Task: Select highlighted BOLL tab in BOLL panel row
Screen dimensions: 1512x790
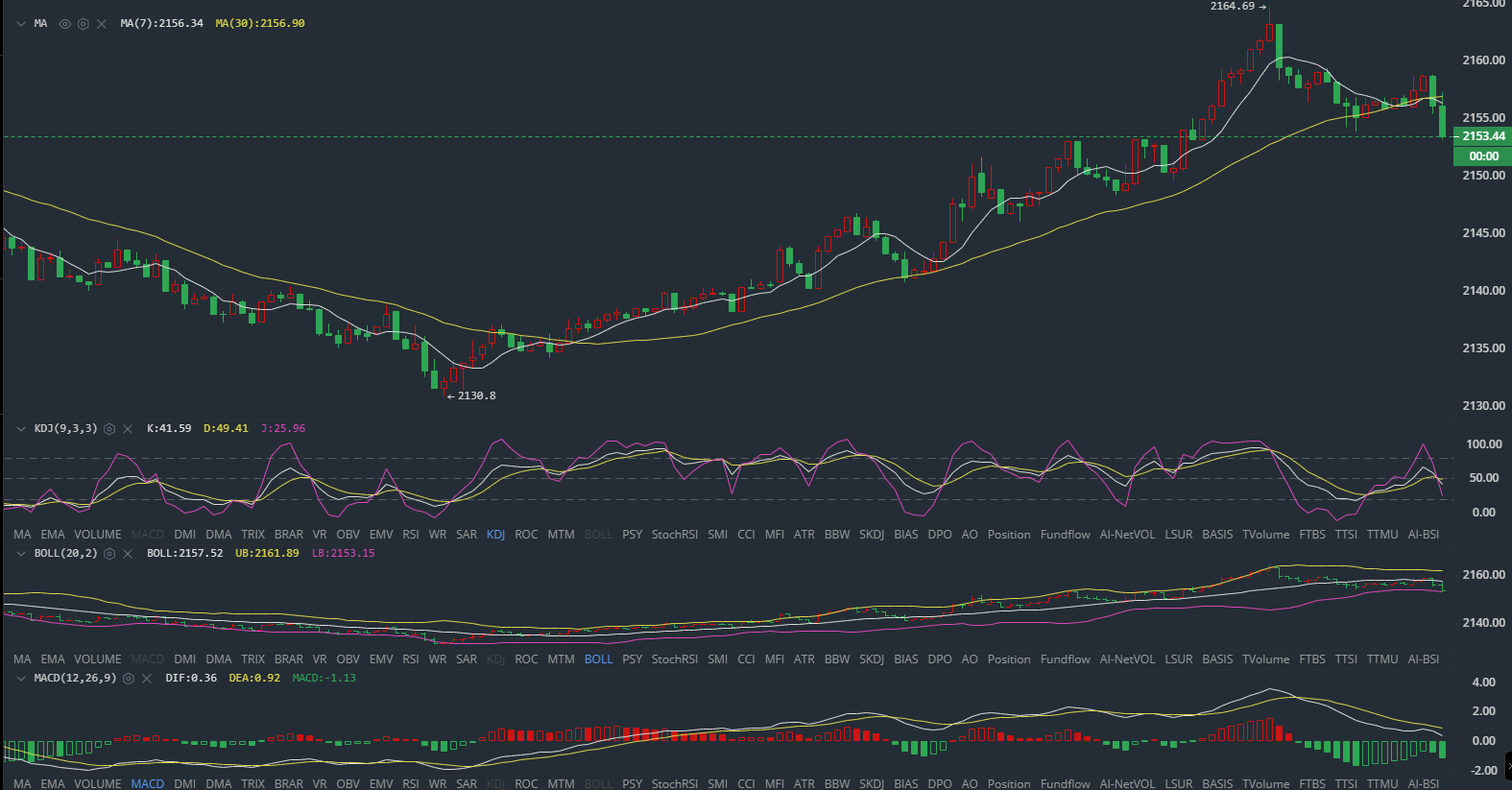Action: click(598, 659)
